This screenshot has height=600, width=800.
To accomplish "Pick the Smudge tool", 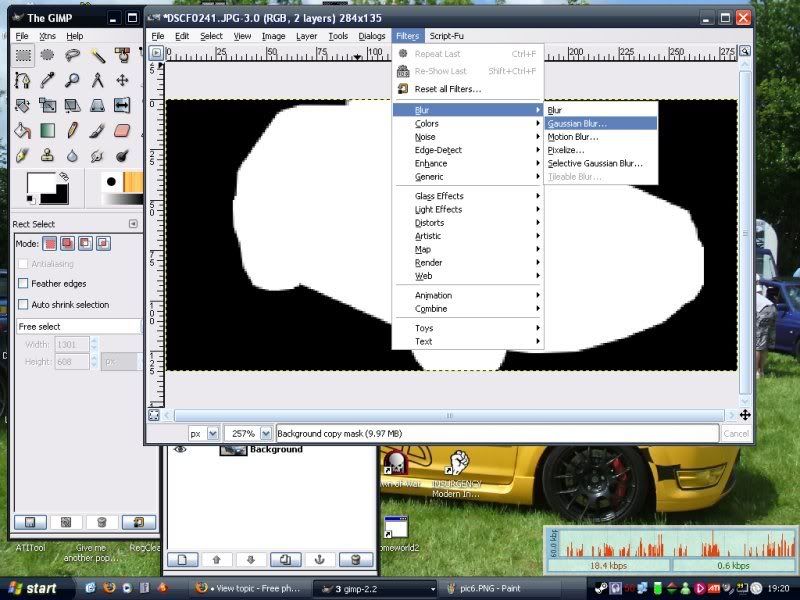I will (x=97, y=156).
